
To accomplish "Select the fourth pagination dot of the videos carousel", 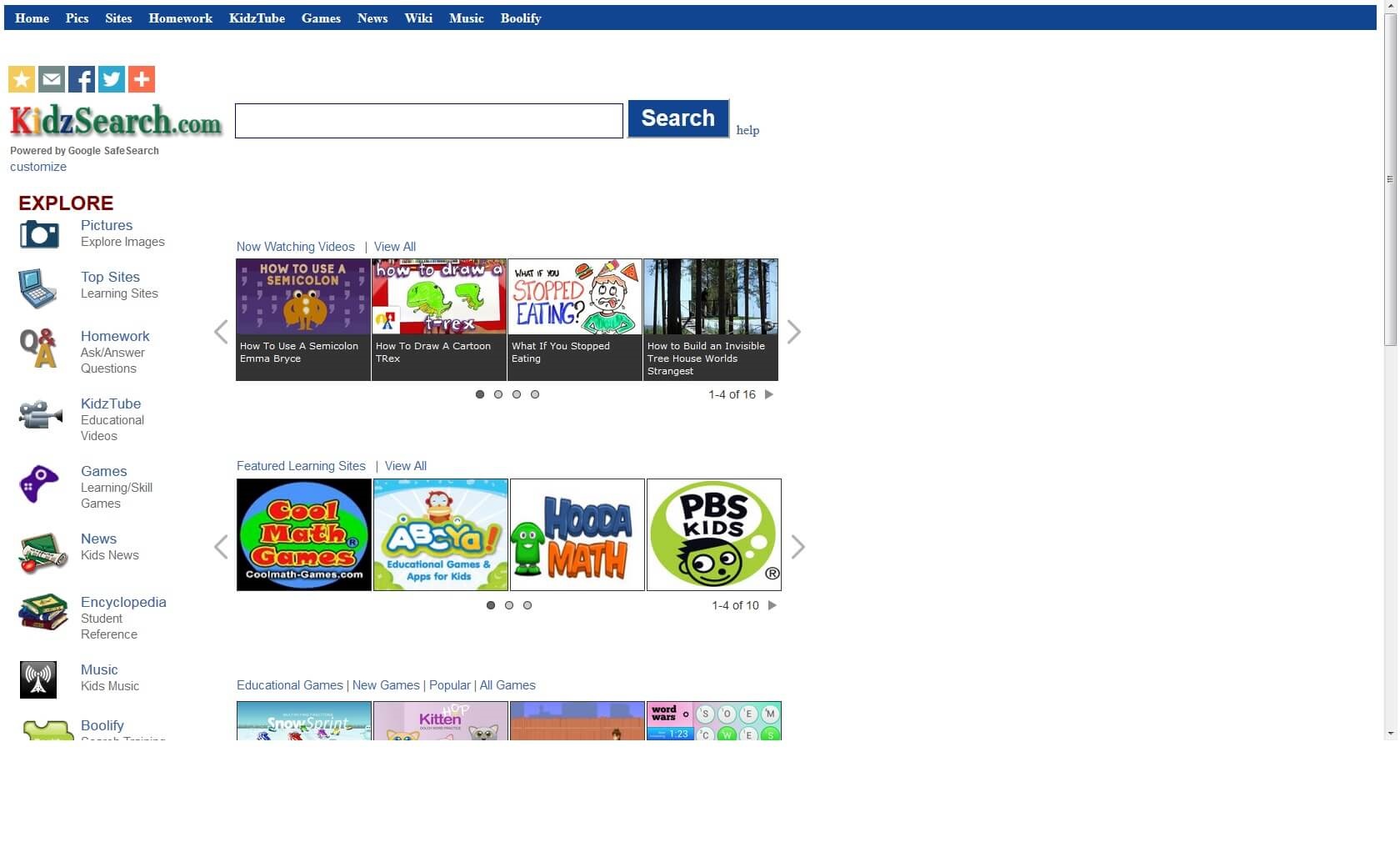I will [535, 394].
